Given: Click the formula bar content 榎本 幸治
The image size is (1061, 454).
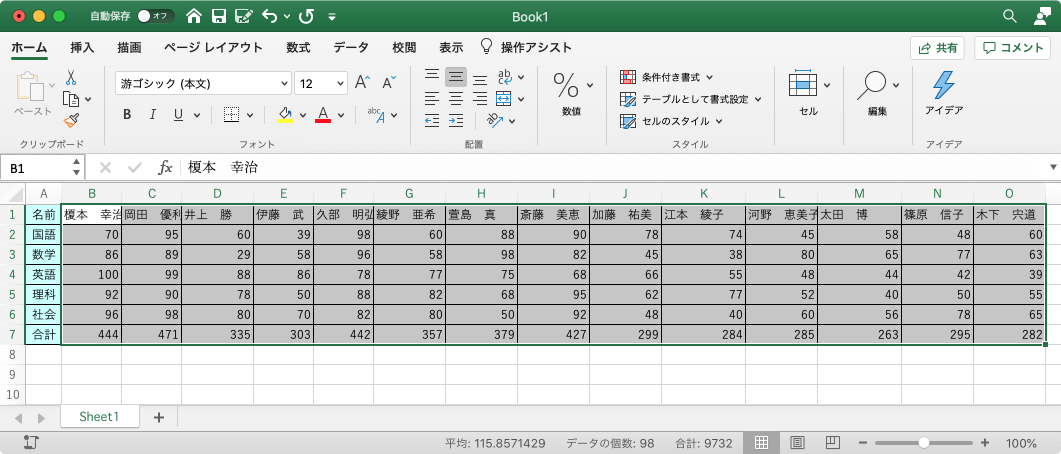Looking at the screenshot, I should (x=222, y=167).
